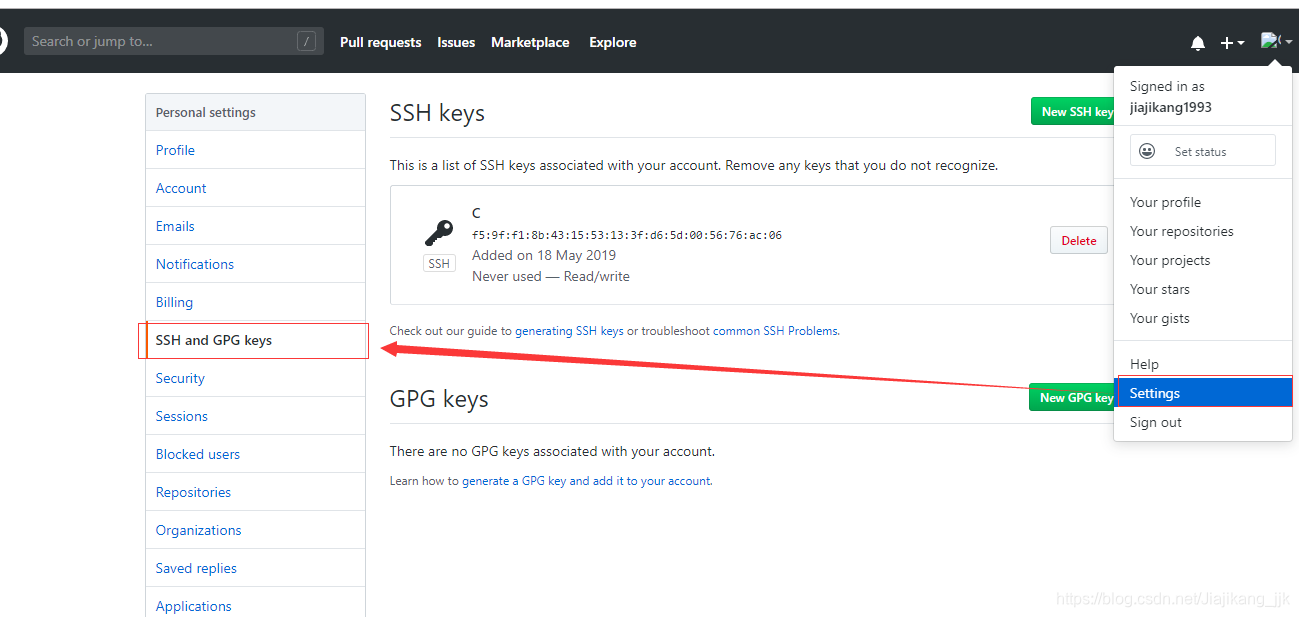Click the SSH keys heading
The height and width of the screenshot is (617, 1299).
437,113
